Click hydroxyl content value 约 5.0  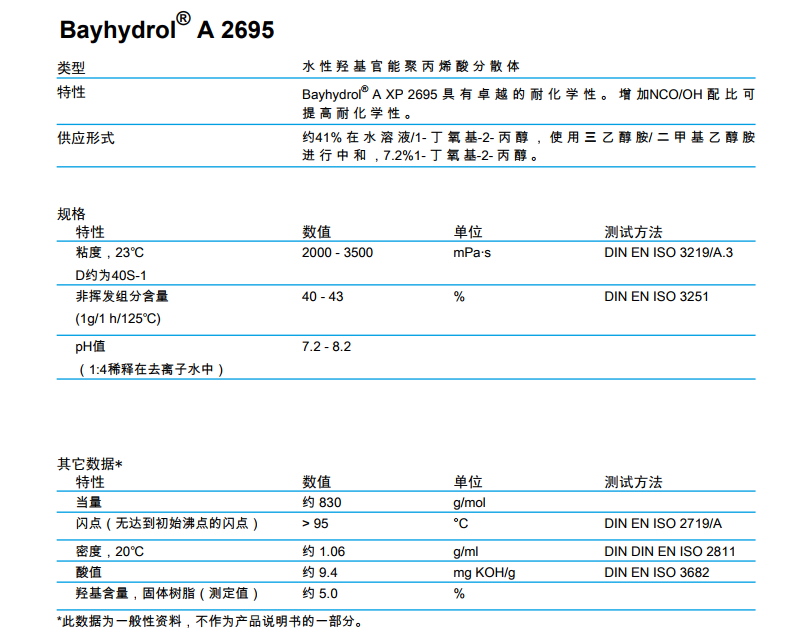320,594
